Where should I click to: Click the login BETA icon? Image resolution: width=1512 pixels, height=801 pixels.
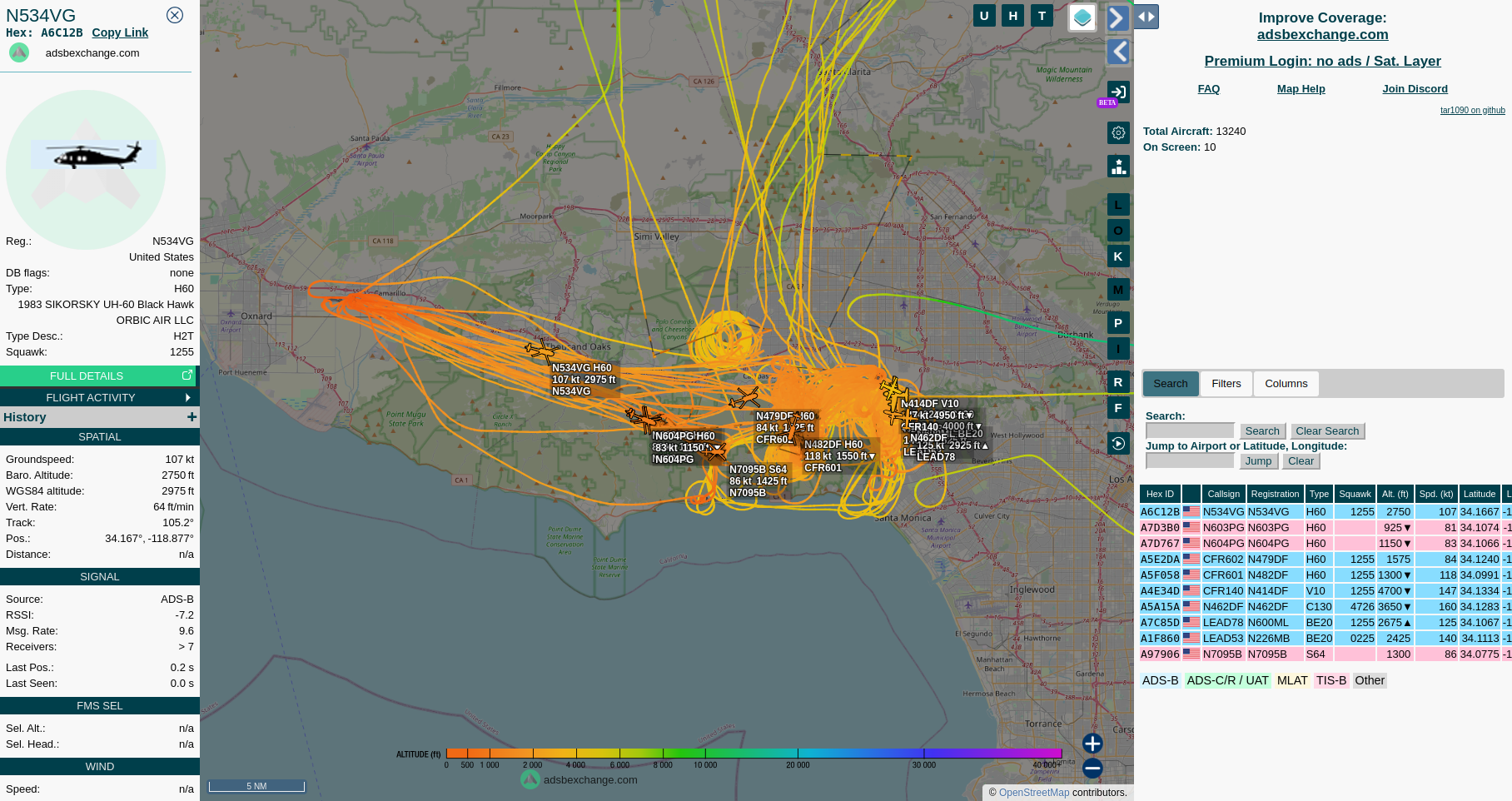(x=1118, y=92)
